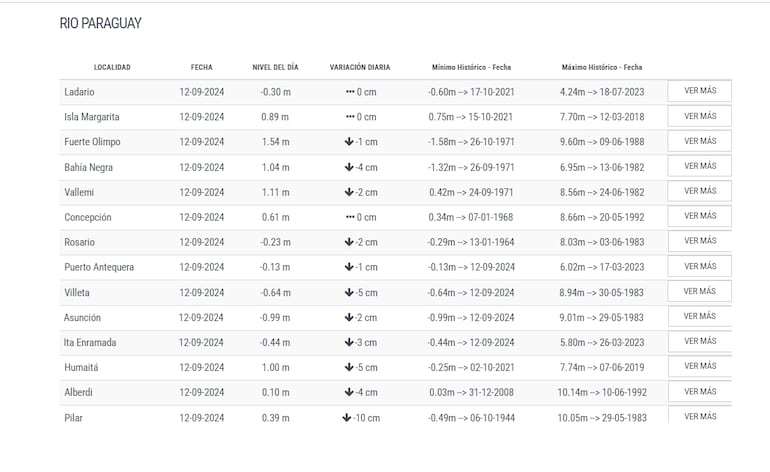Screen dimensions: 770x472
Task: Click the no-change dots icon in Concepción row
Action: tap(350, 217)
